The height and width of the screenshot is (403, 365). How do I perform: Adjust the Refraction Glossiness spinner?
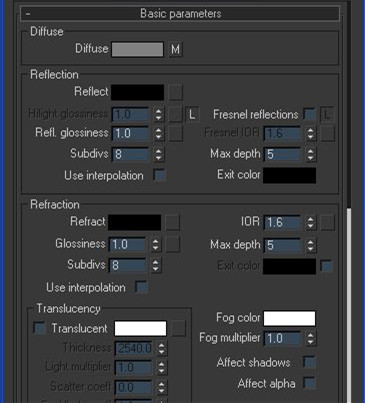point(156,245)
